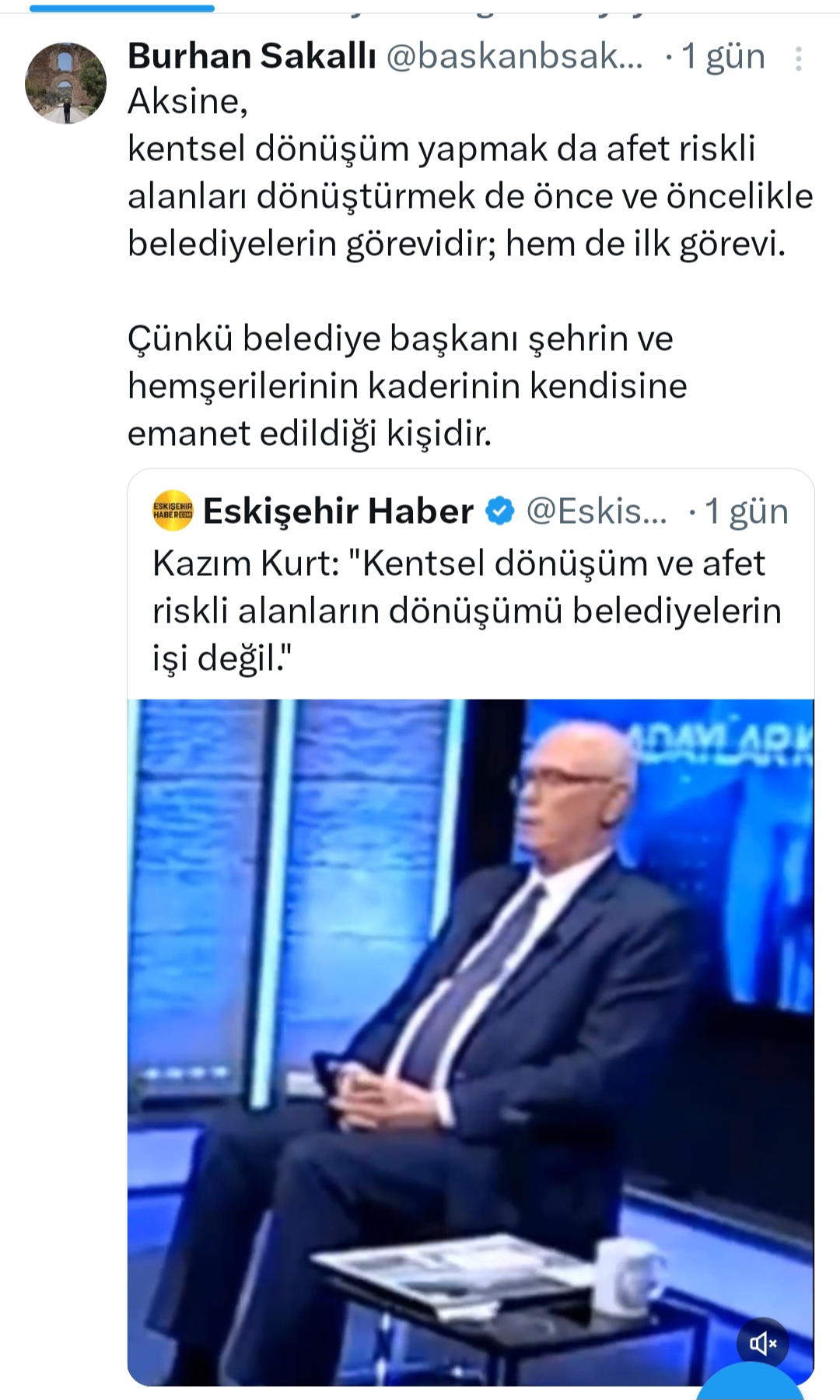Screen dimensions: 840x1400
Task: Open Burhan Sakallı's profile picture
Action: pyautogui.click(x=65, y=83)
